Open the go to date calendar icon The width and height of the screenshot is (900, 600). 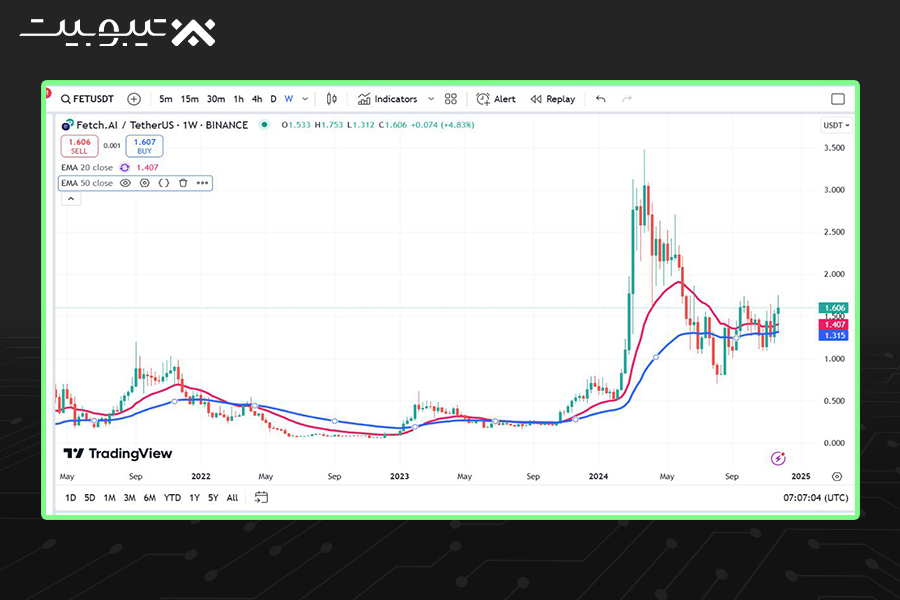tap(261, 497)
